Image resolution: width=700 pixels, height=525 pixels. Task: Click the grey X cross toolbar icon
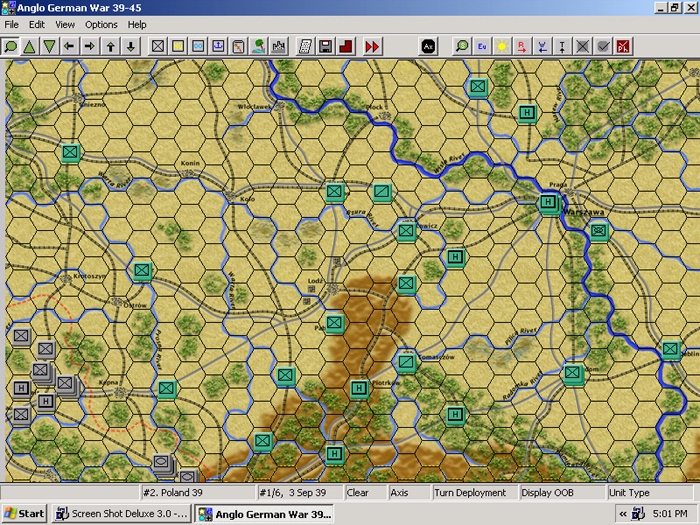582,46
